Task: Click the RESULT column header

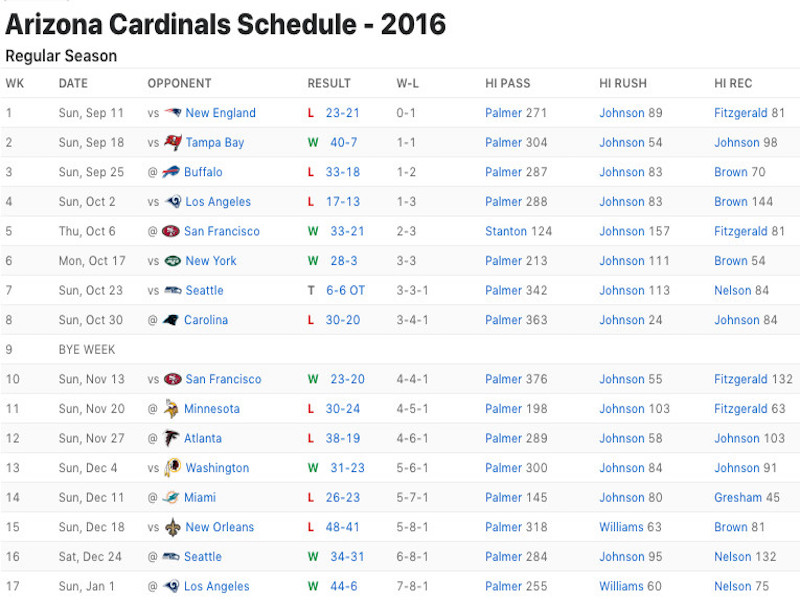Action: pyautogui.click(x=329, y=83)
